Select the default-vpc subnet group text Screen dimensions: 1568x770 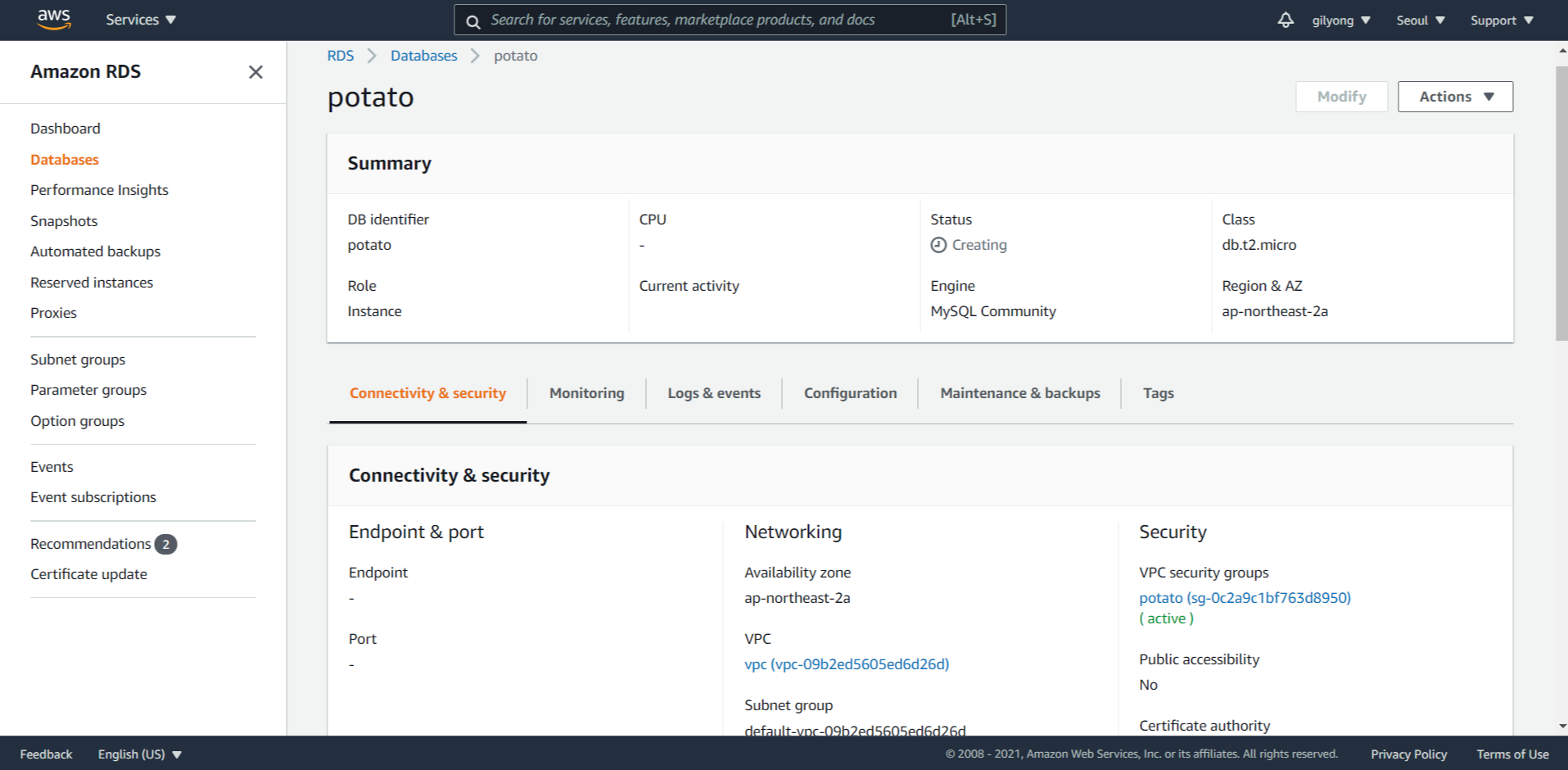855,730
